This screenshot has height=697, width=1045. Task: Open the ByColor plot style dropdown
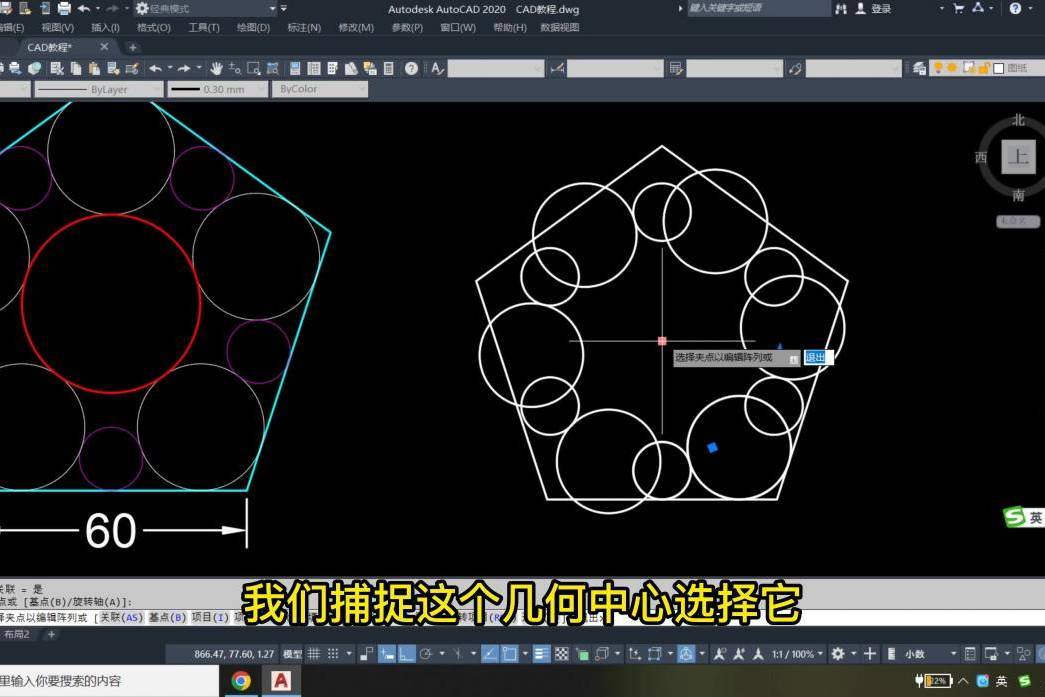click(x=320, y=89)
